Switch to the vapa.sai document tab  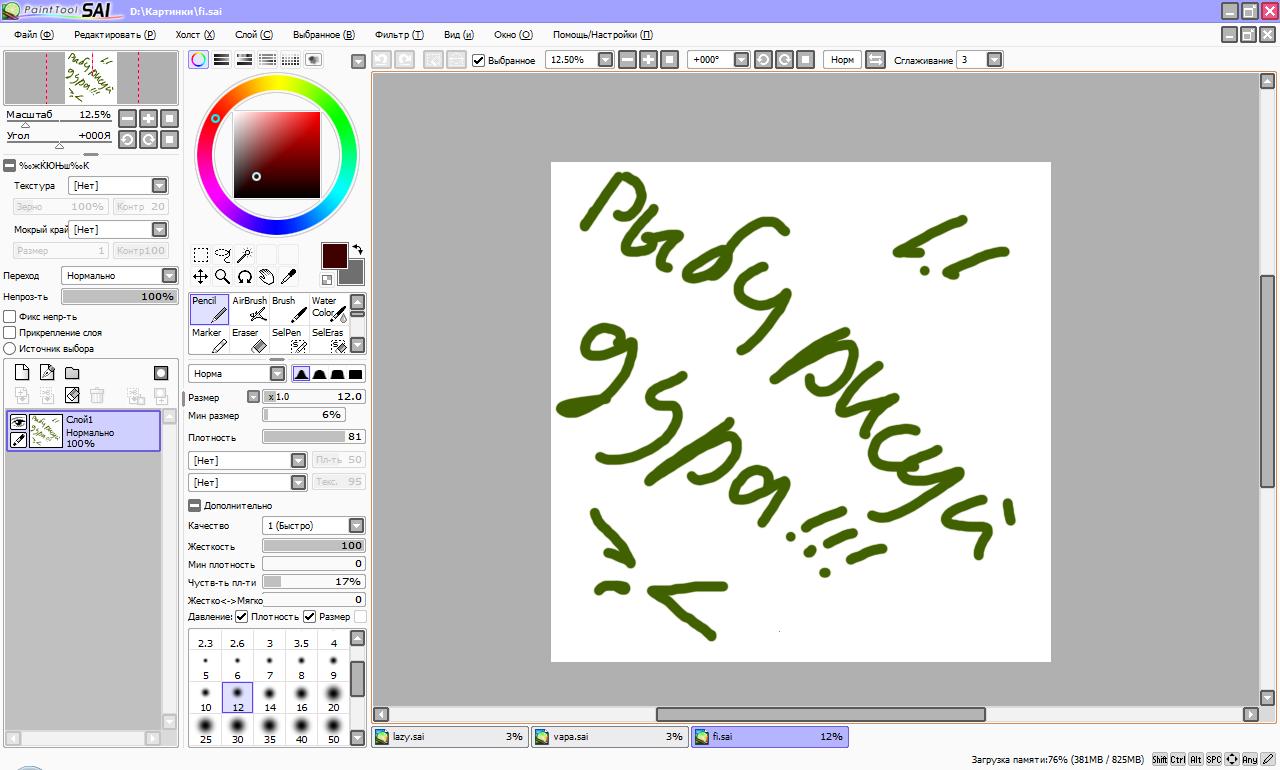609,737
